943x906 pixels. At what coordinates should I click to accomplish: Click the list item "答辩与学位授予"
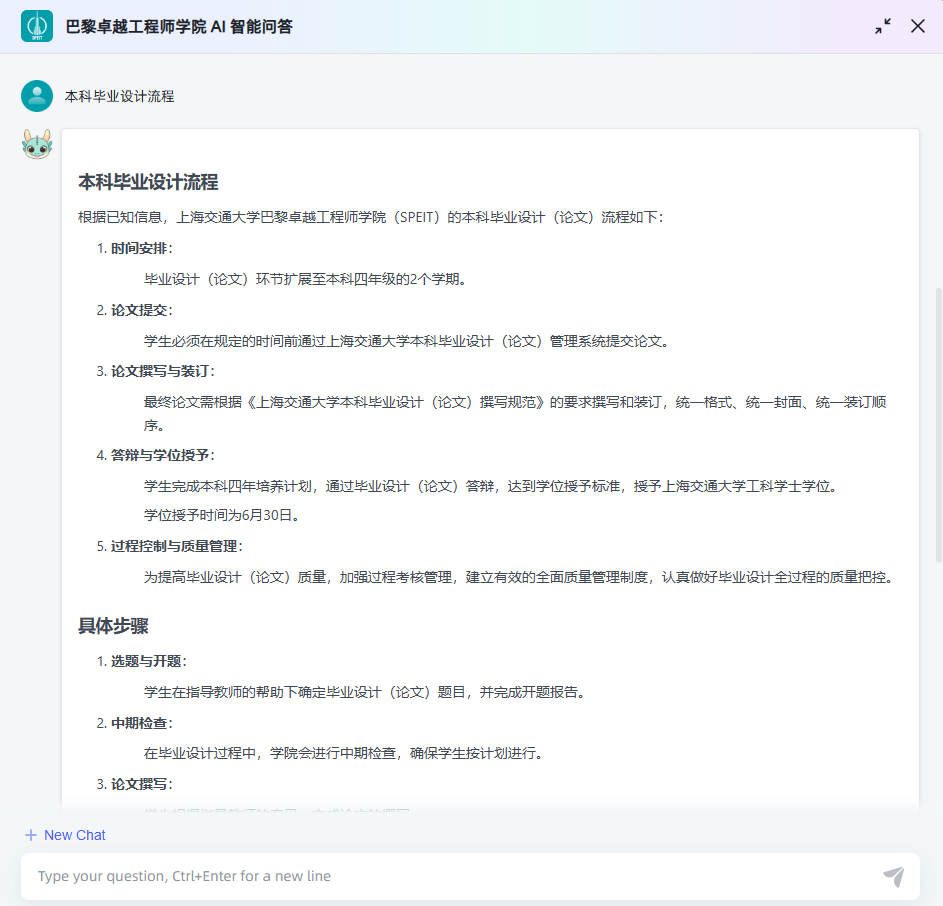coord(162,455)
